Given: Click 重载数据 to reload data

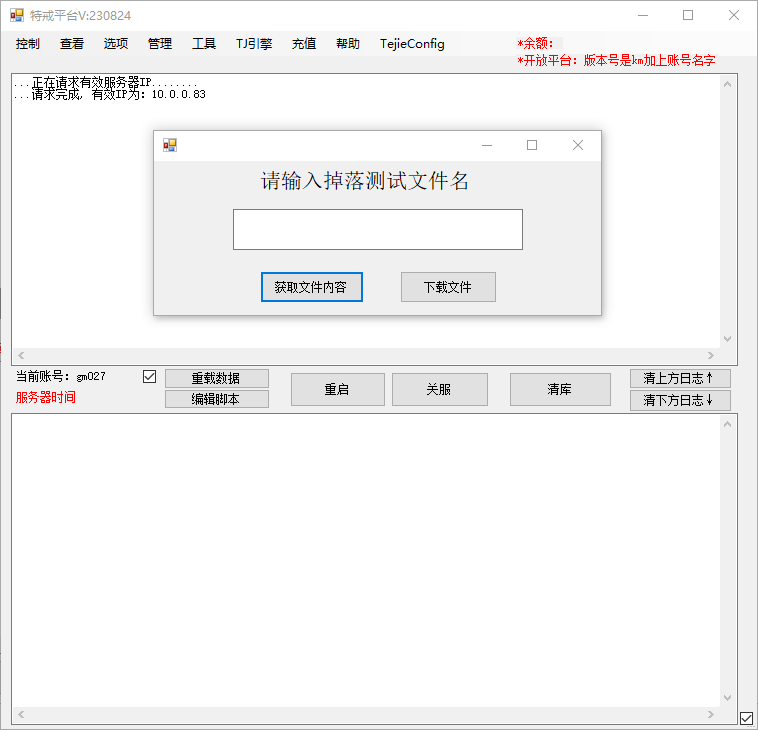Looking at the screenshot, I should coord(216,378).
